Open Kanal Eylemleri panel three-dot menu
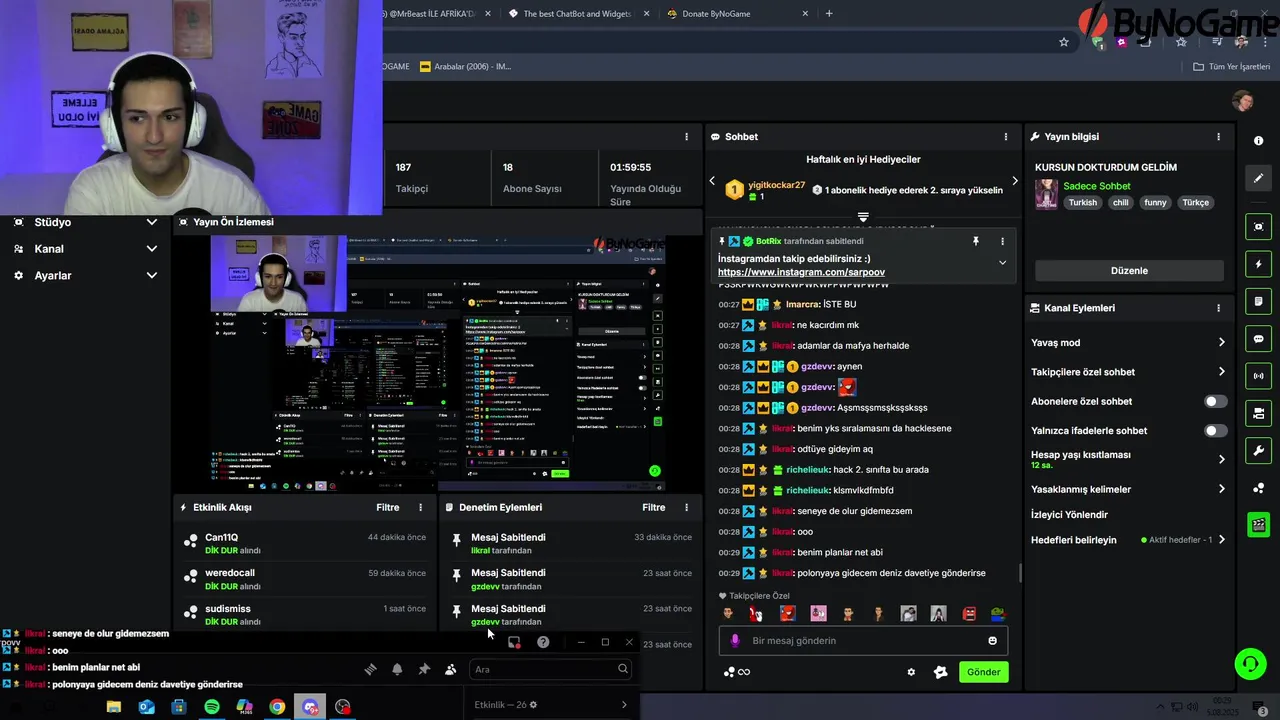The width and height of the screenshot is (1280, 720). point(1218,308)
